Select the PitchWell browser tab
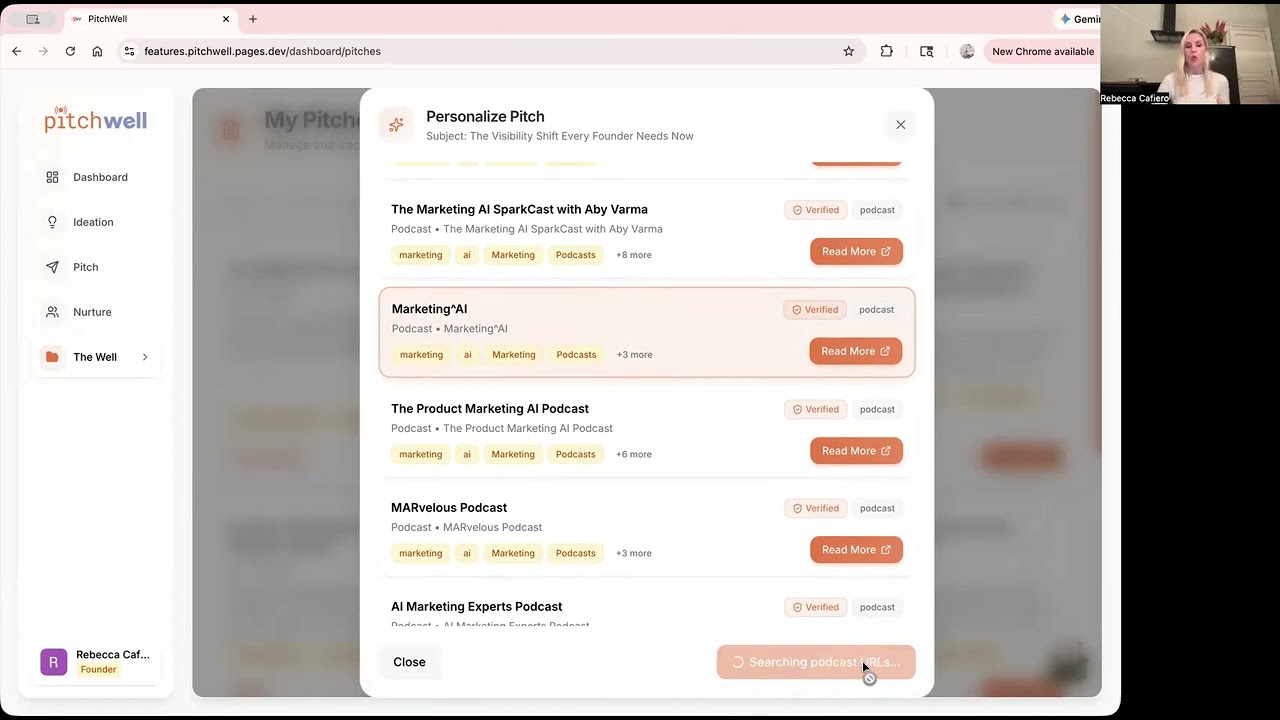The image size is (1280, 720). click(150, 19)
